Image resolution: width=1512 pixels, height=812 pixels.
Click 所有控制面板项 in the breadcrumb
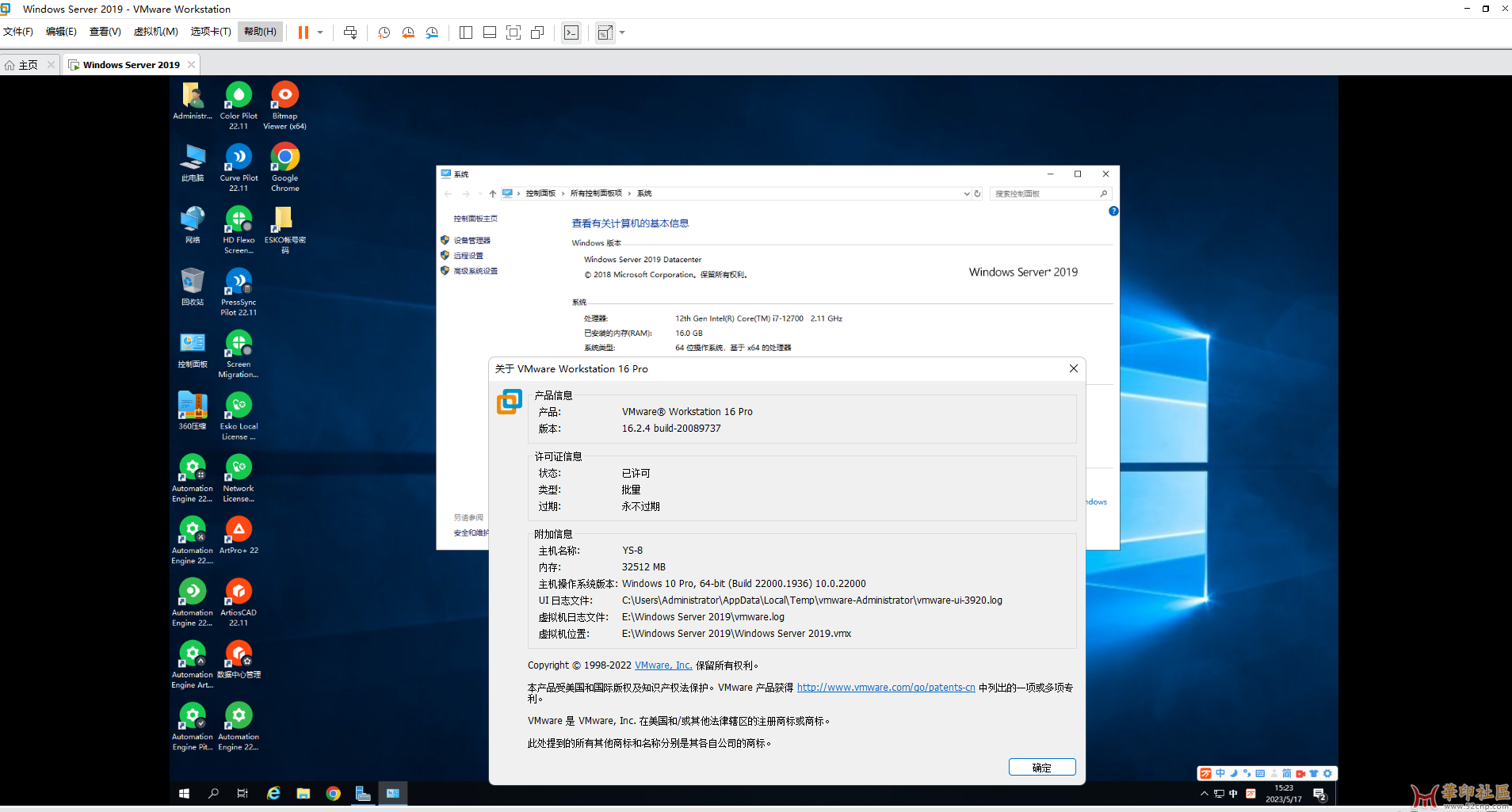596,193
